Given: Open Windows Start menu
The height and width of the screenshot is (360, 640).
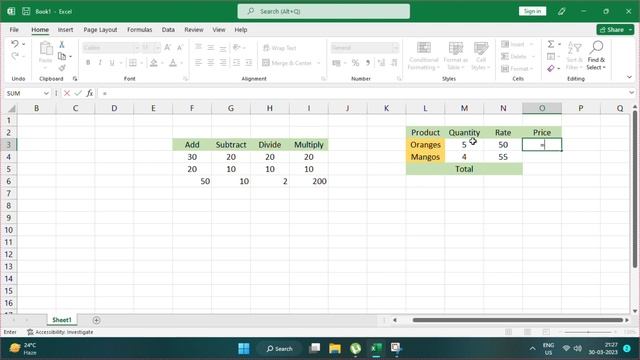Looking at the screenshot, I should pyautogui.click(x=244, y=349).
